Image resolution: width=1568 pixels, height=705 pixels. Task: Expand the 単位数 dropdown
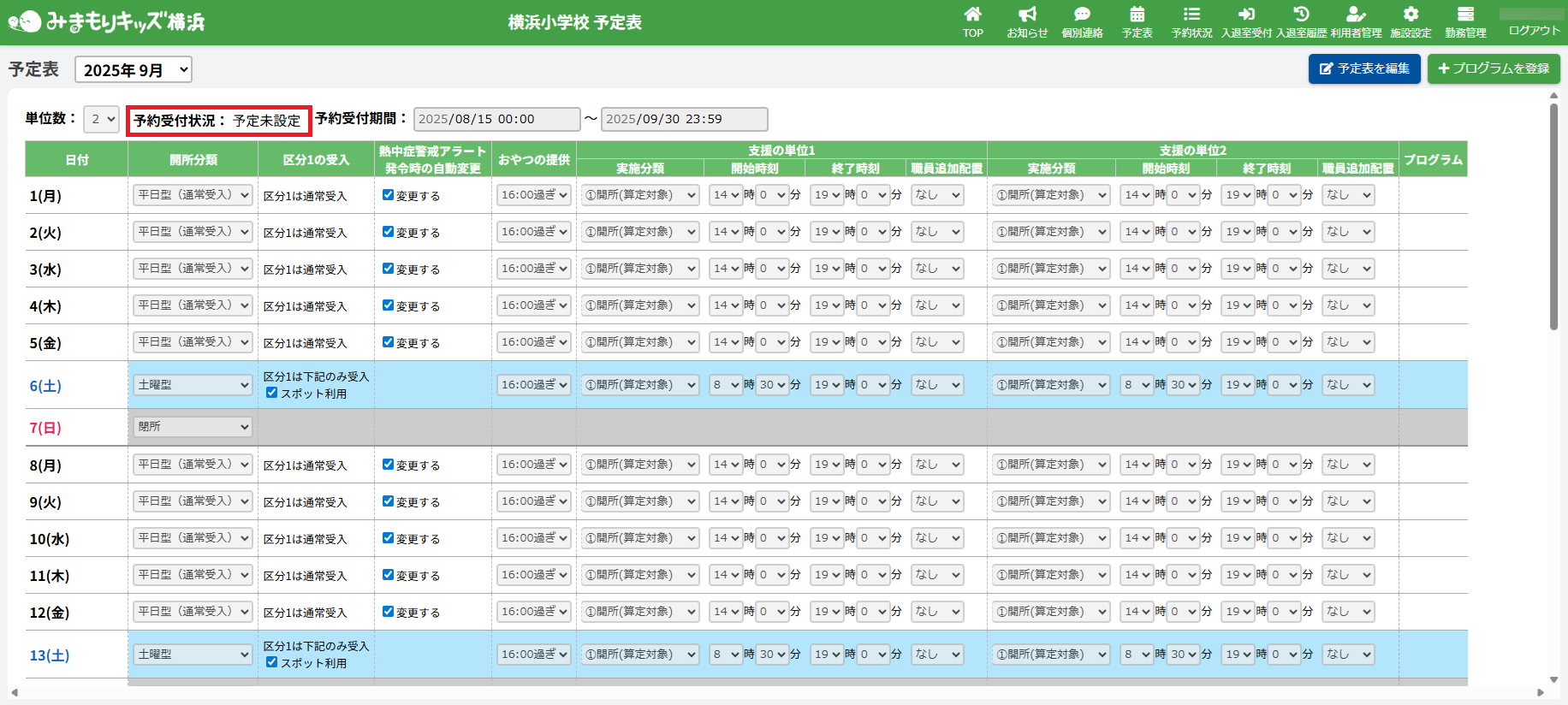pos(101,119)
